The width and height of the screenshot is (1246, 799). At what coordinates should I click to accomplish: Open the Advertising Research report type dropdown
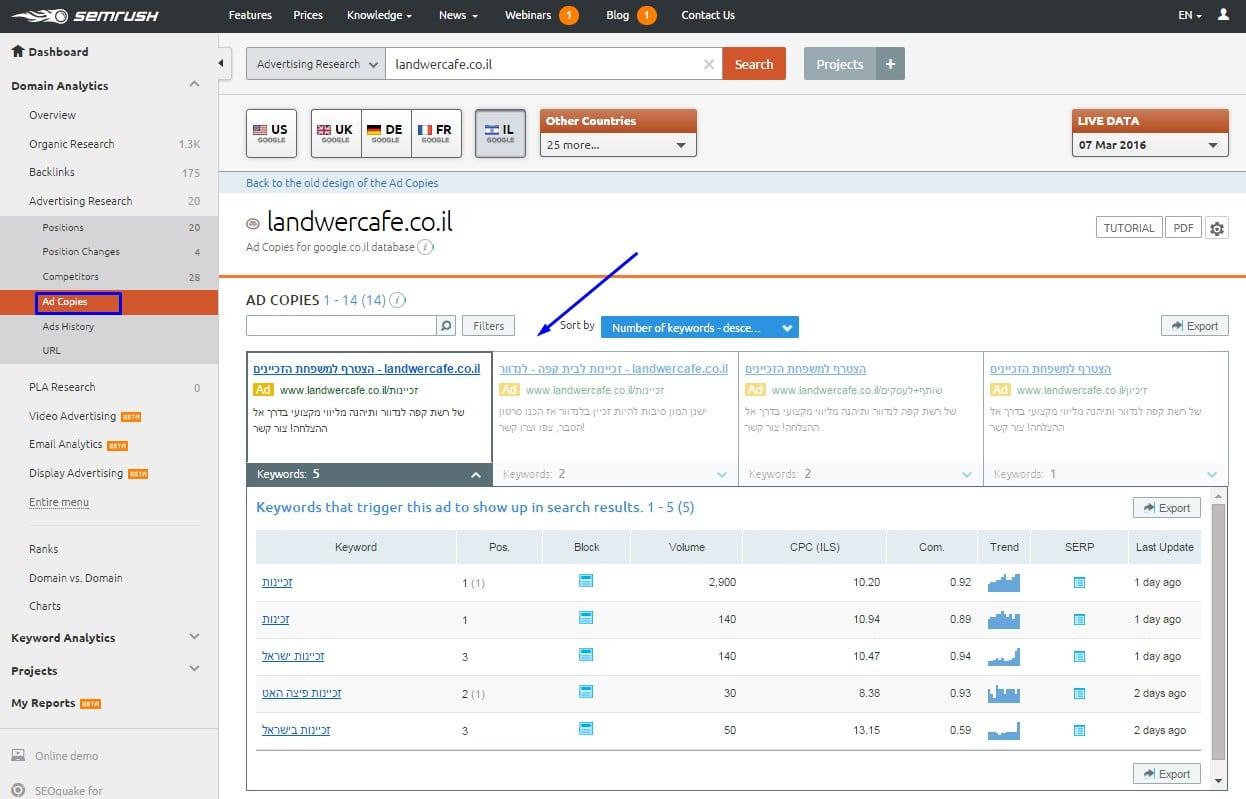click(315, 64)
